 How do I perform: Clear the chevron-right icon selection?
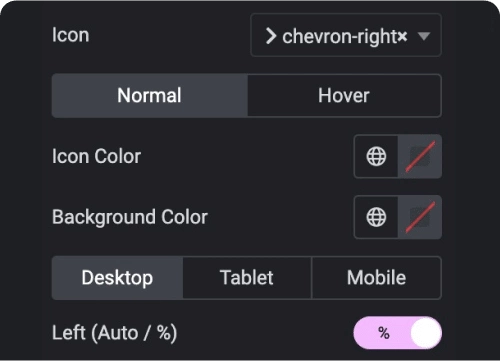(403, 36)
